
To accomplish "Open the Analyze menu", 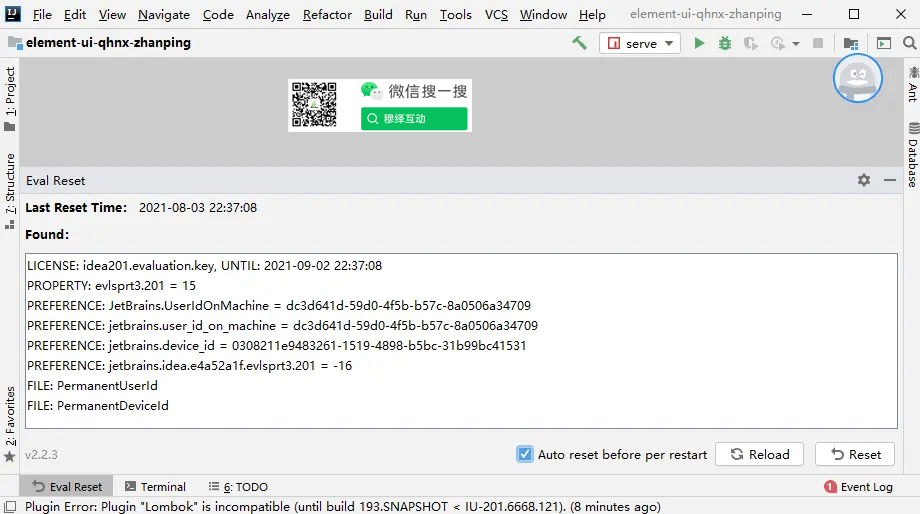I will point(268,14).
